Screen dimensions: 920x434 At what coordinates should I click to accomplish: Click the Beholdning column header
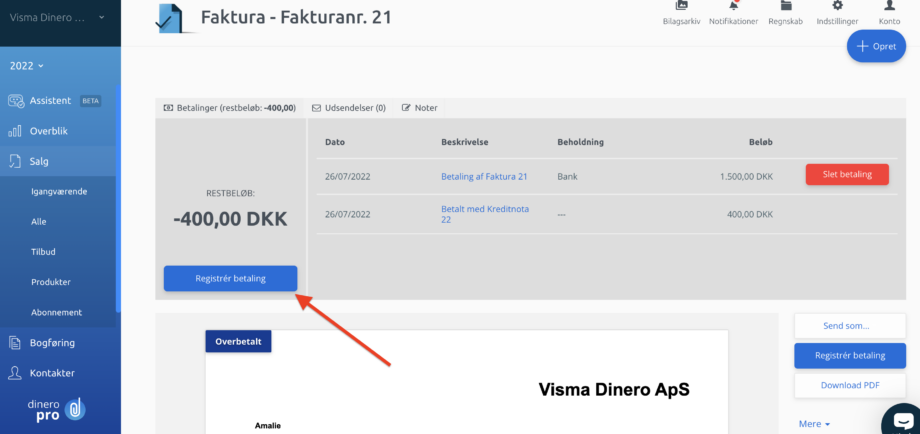[580, 142]
